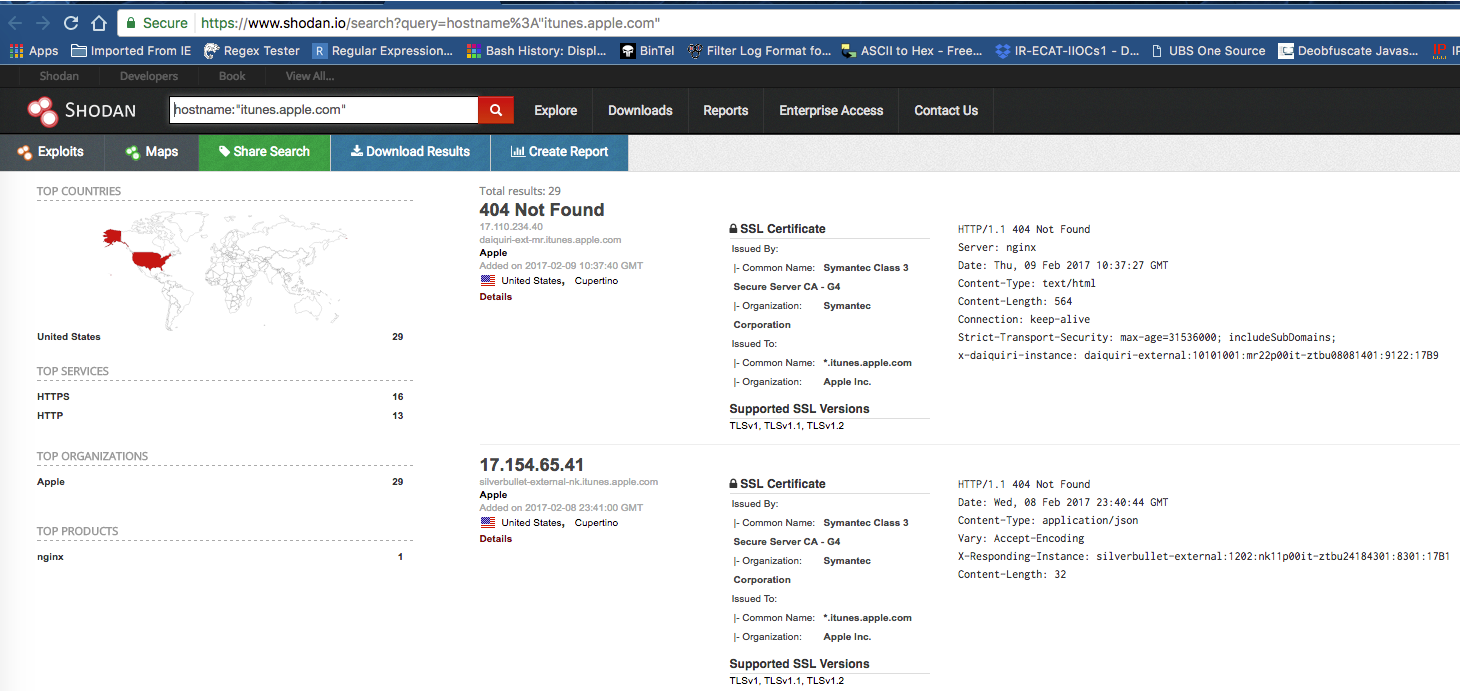This screenshot has width=1461, height=691.
Task: Click the red United States map region
Action: (152, 260)
